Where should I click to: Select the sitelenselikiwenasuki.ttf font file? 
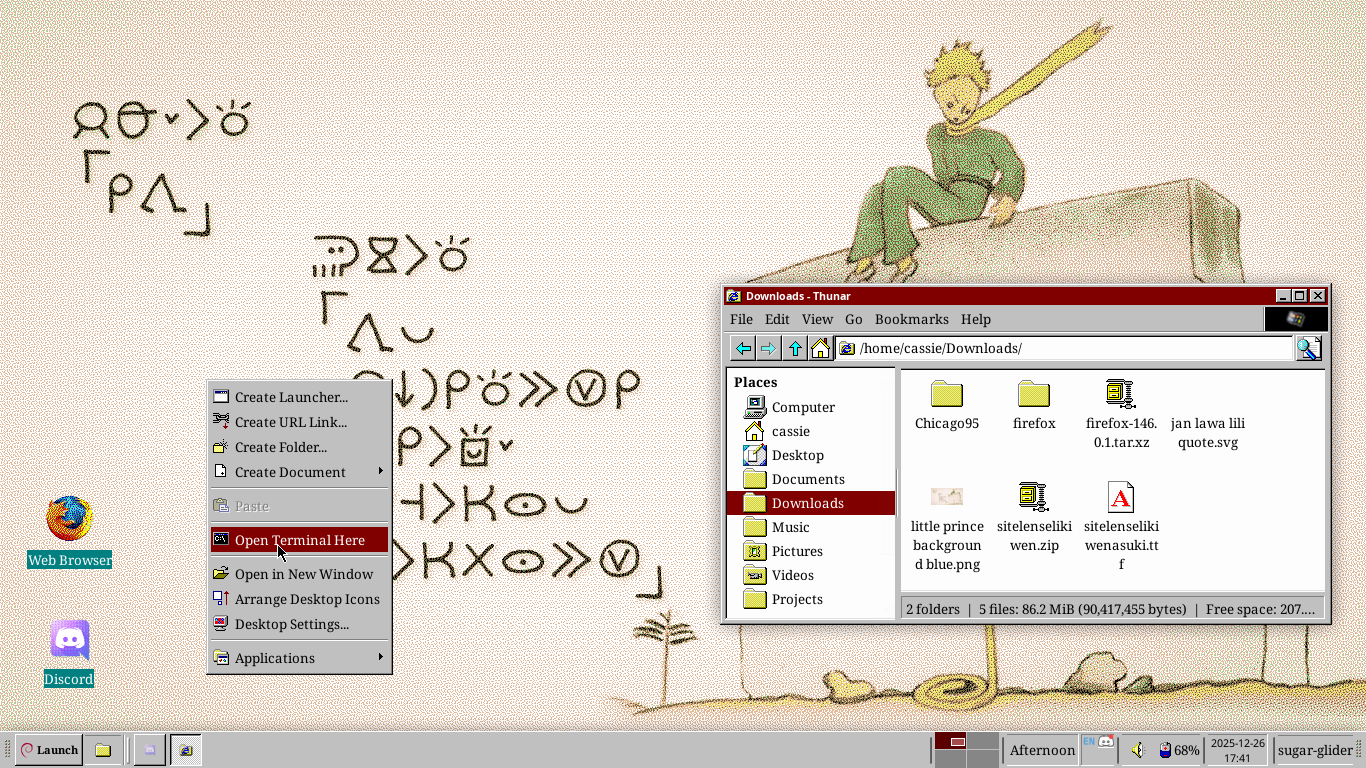(1120, 497)
